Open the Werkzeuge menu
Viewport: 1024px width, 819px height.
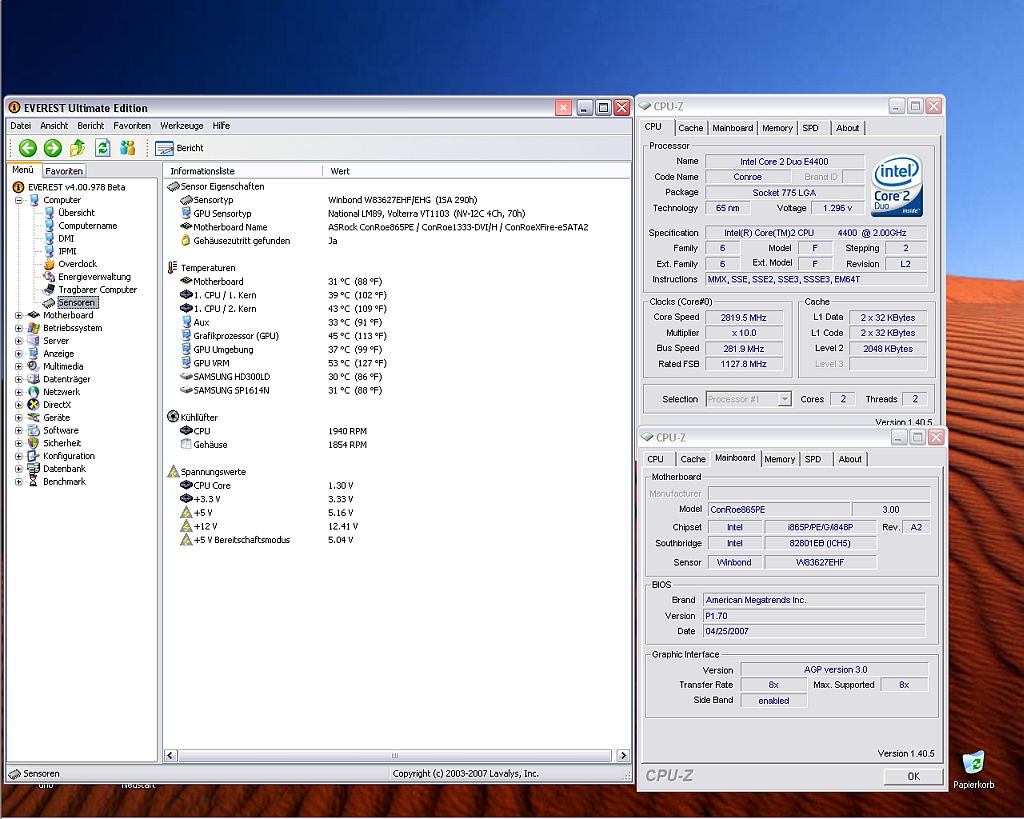(x=182, y=126)
